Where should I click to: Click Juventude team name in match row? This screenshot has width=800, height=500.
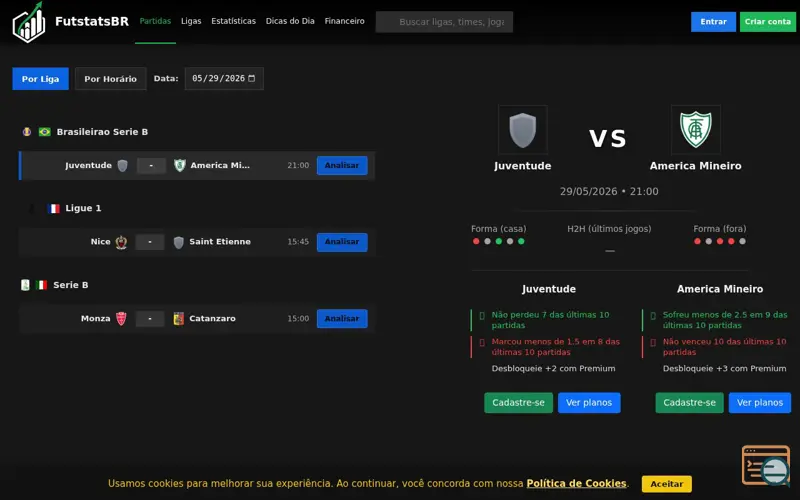(88, 165)
